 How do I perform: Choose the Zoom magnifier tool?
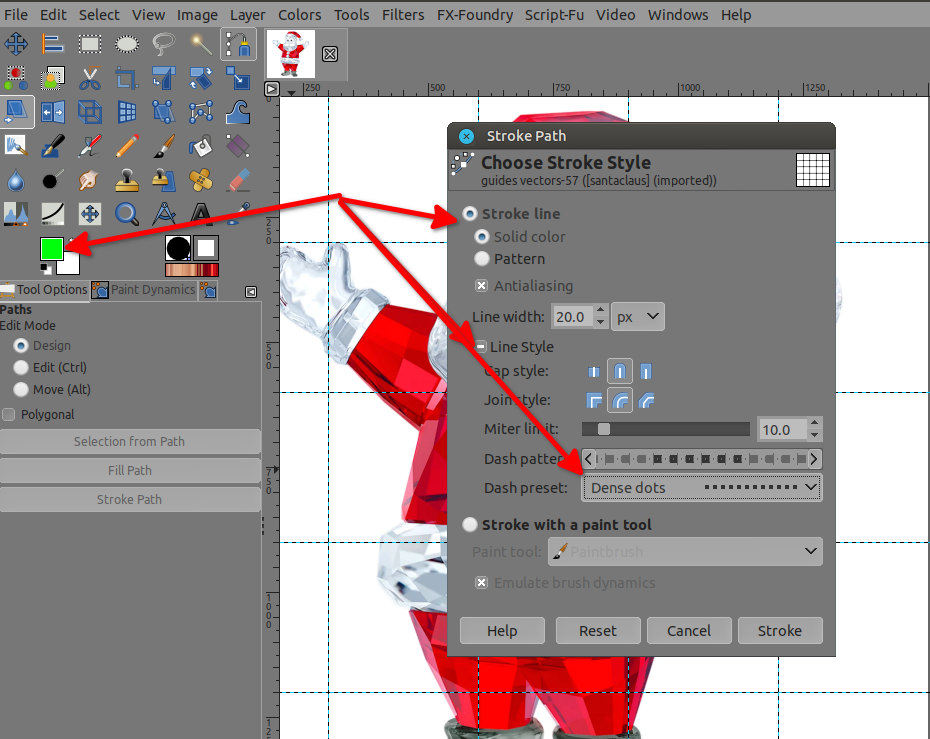(x=127, y=214)
